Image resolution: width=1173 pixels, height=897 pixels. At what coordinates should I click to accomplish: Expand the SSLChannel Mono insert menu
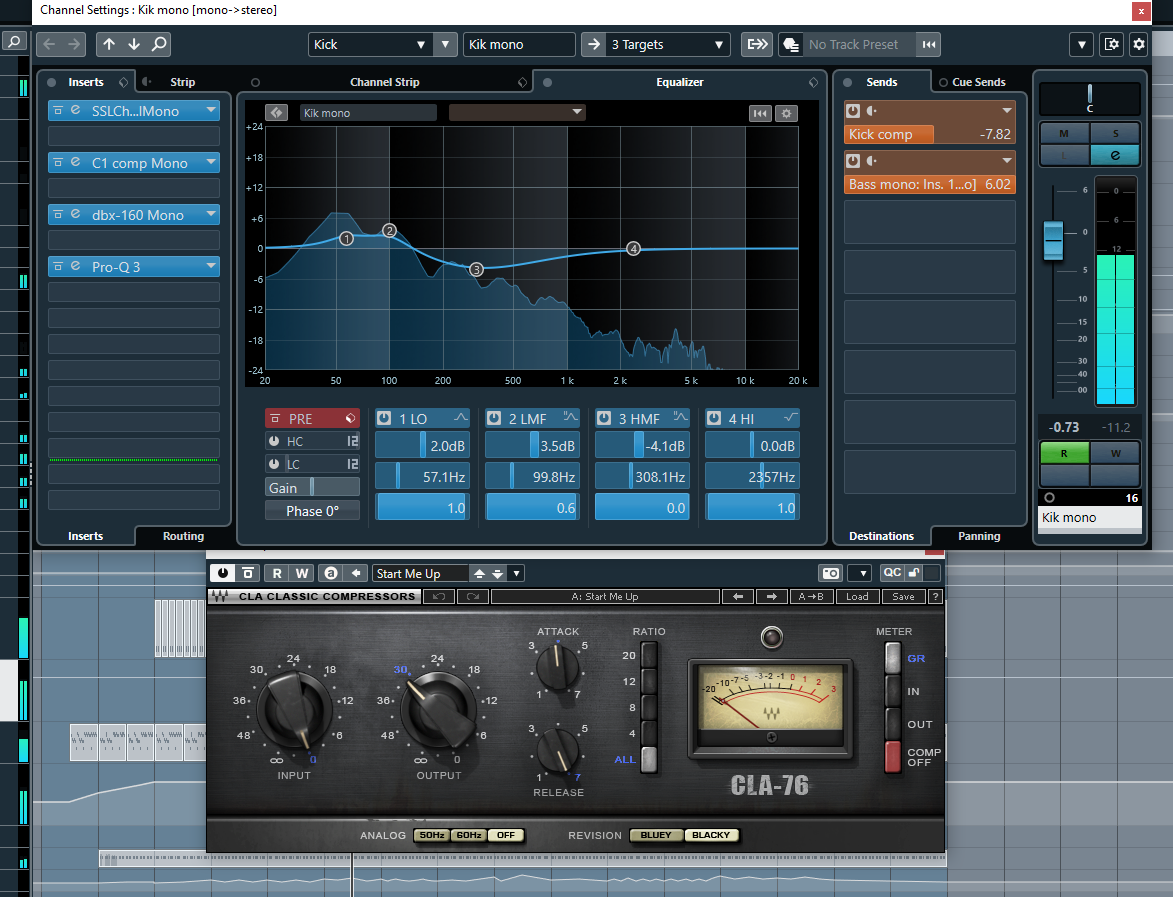(212, 110)
